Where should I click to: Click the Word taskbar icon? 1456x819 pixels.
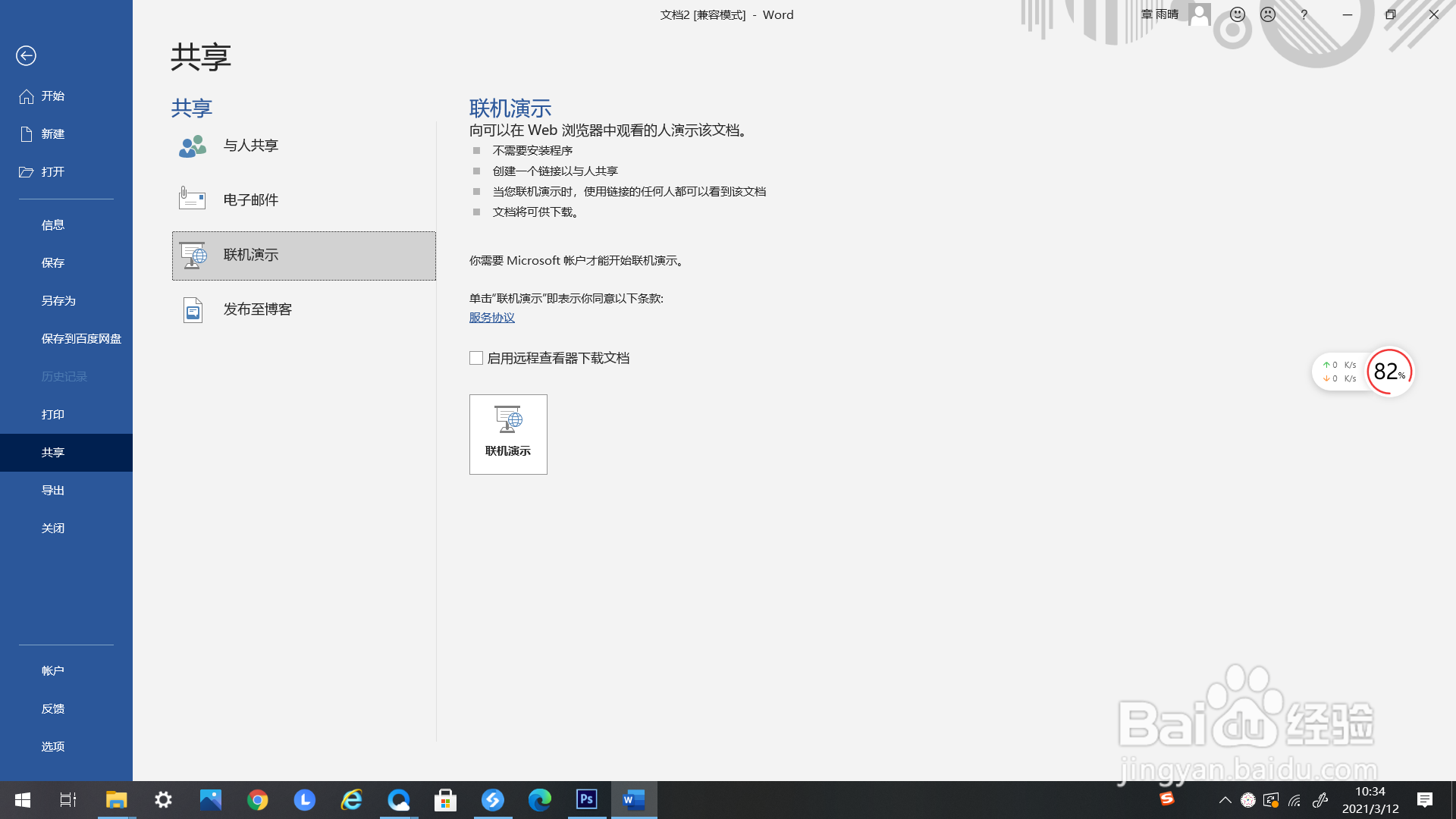(634, 800)
